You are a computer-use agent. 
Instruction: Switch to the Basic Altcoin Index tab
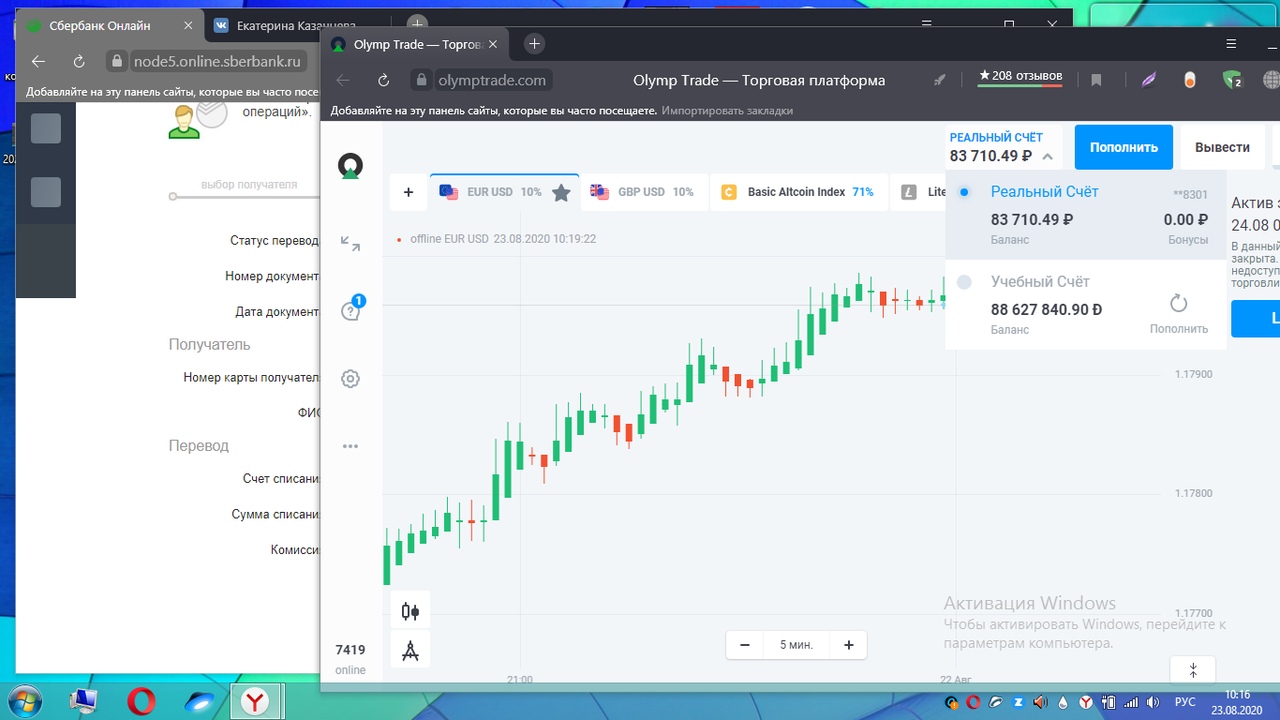coord(798,192)
